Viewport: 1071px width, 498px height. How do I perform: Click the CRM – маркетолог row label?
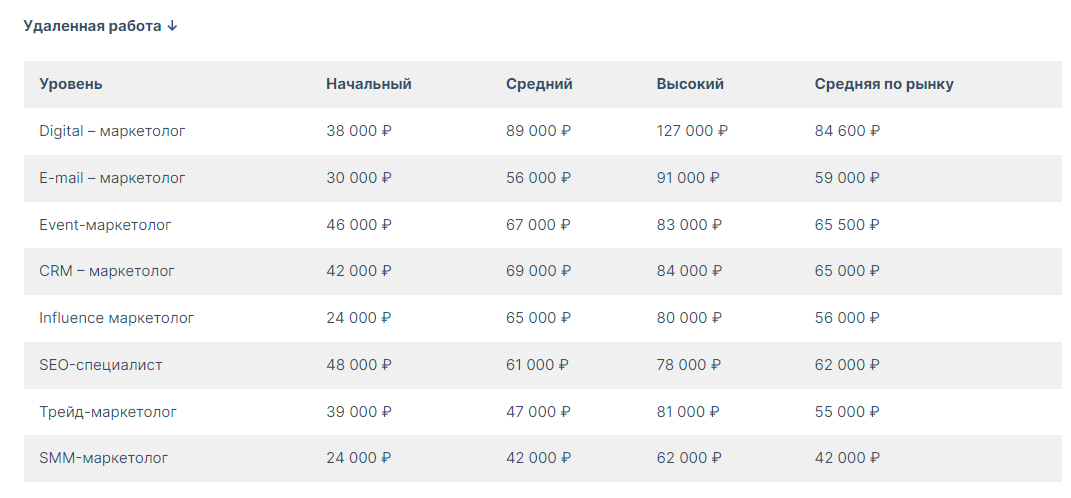coord(107,271)
